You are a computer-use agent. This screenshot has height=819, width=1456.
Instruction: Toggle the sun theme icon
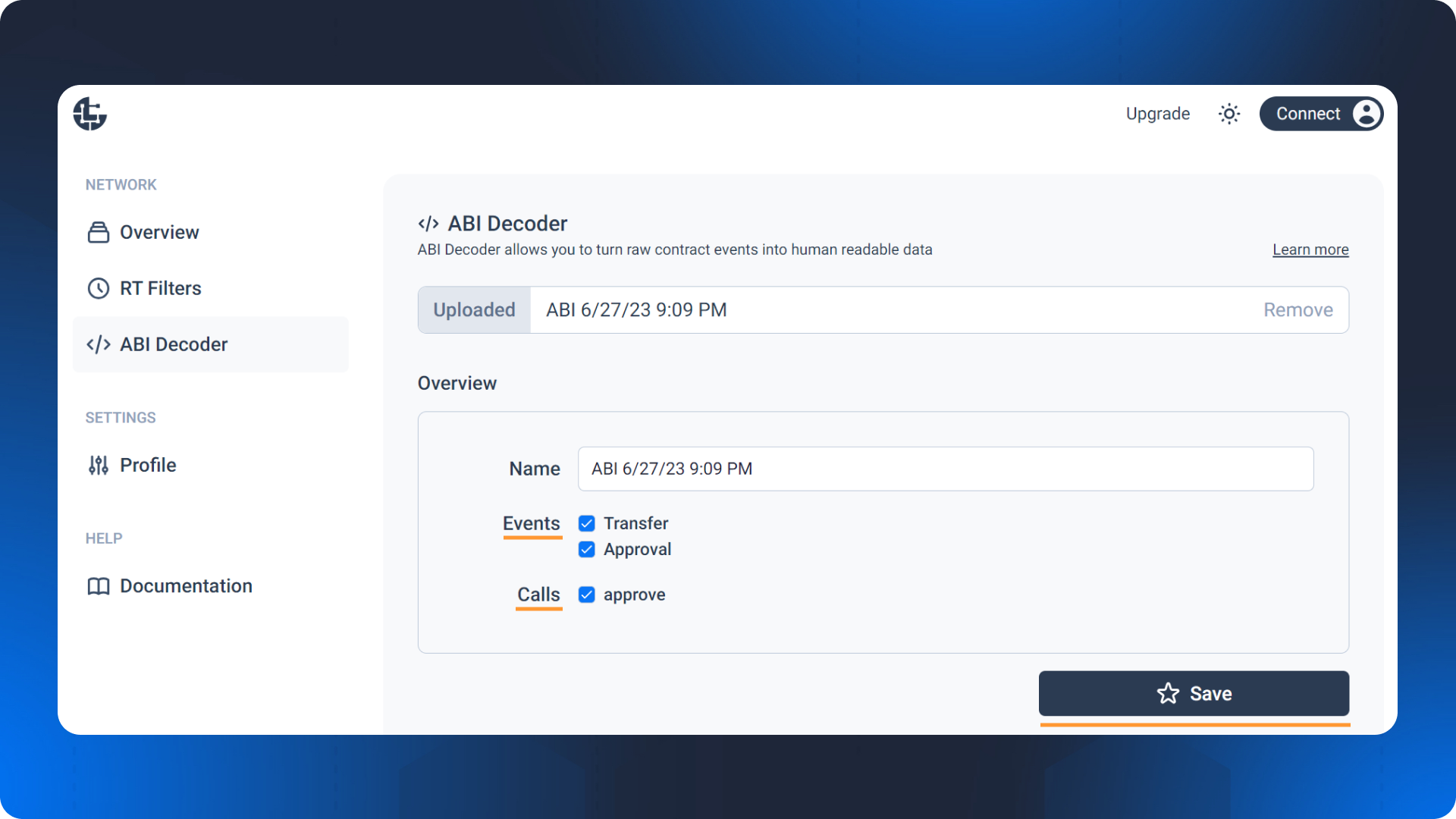pos(1229,114)
